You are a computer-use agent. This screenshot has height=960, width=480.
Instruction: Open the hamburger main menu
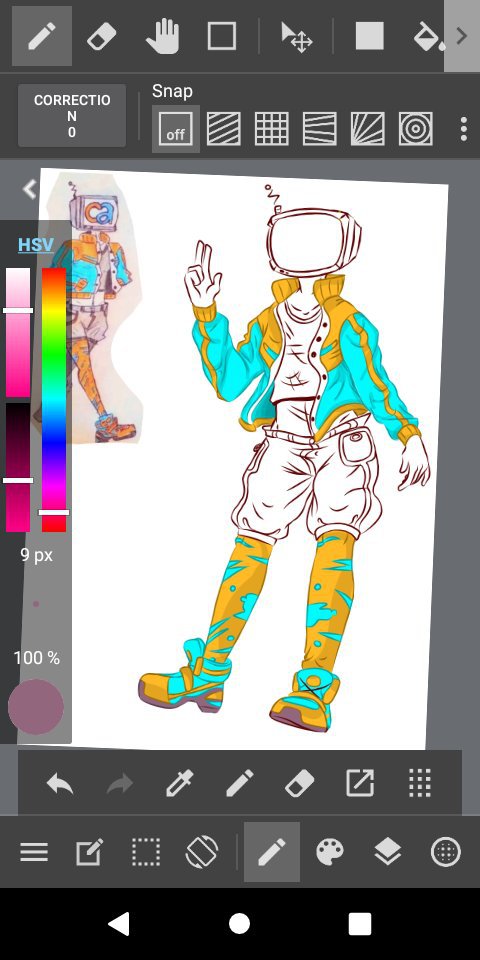pyautogui.click(x=34, y=852)
